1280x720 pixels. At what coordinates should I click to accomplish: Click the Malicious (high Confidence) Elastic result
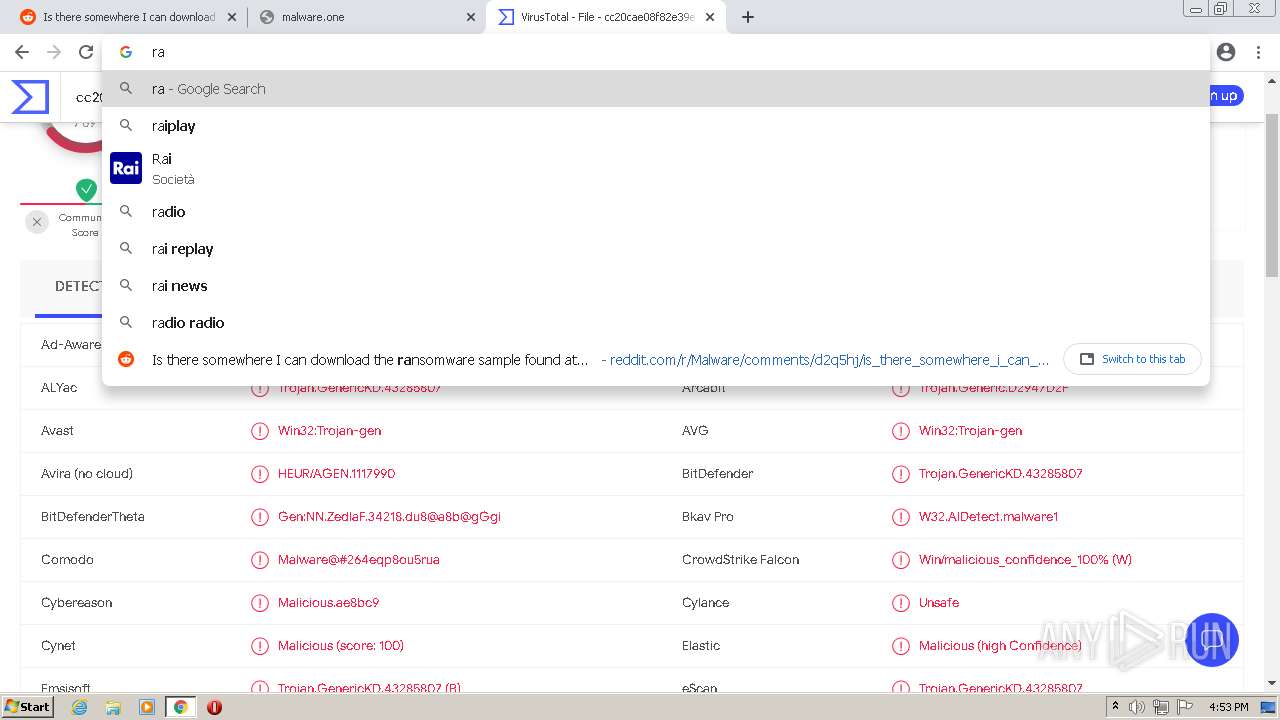(x=1000, y=646)
